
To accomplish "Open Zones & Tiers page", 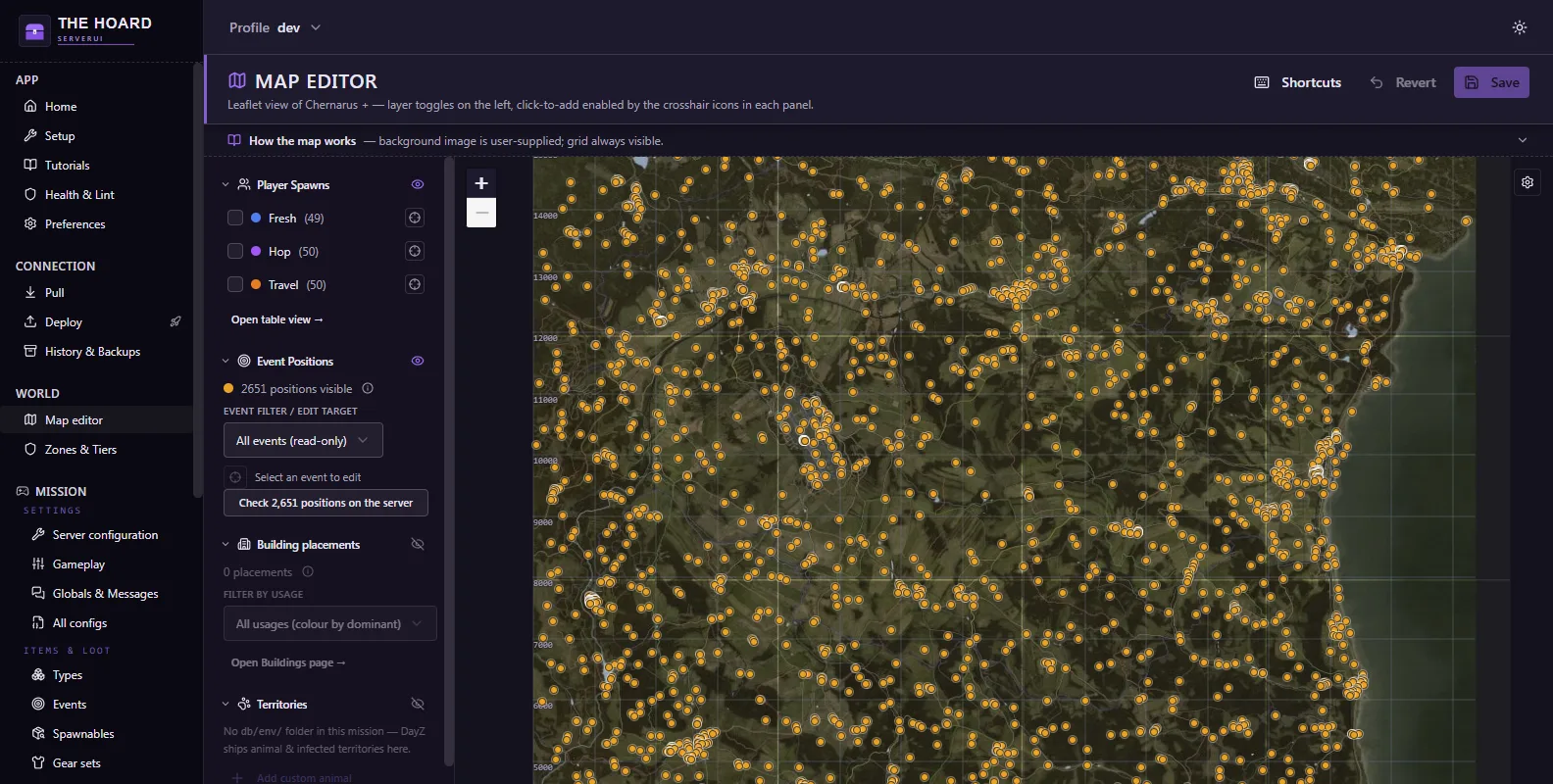I will tap(98, 449).
